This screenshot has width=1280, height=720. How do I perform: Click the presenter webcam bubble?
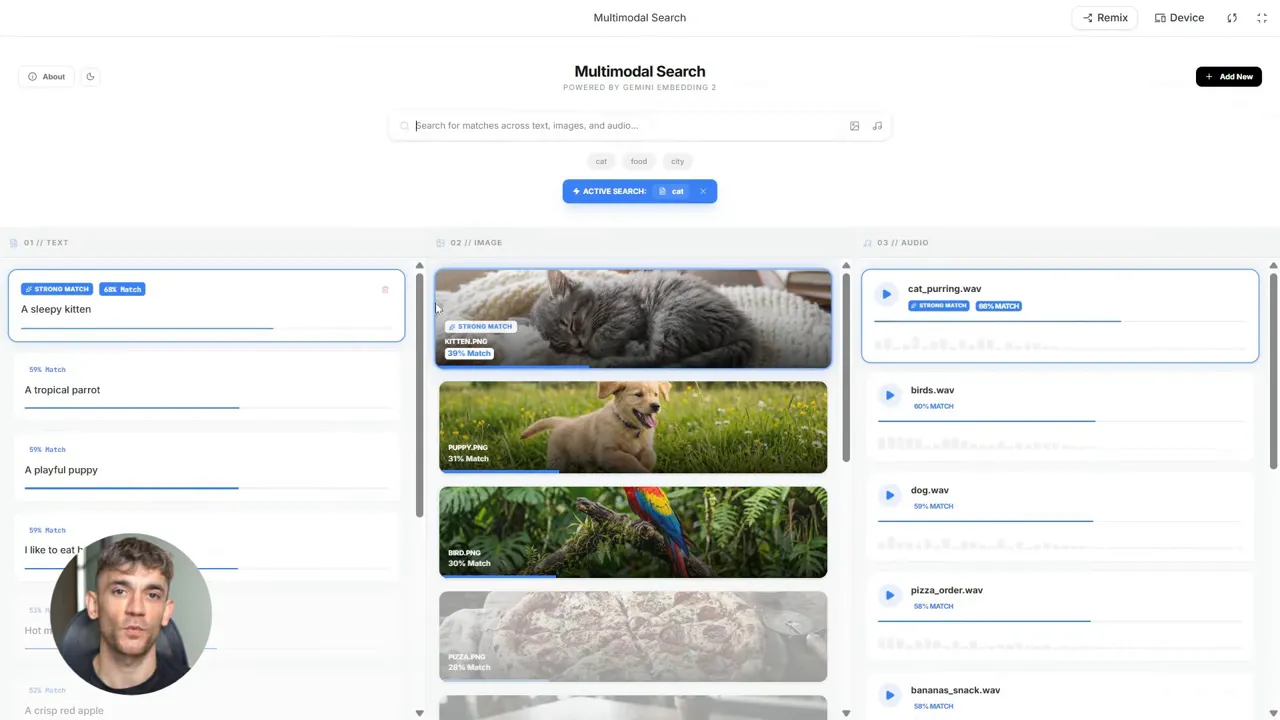point(131,614)
